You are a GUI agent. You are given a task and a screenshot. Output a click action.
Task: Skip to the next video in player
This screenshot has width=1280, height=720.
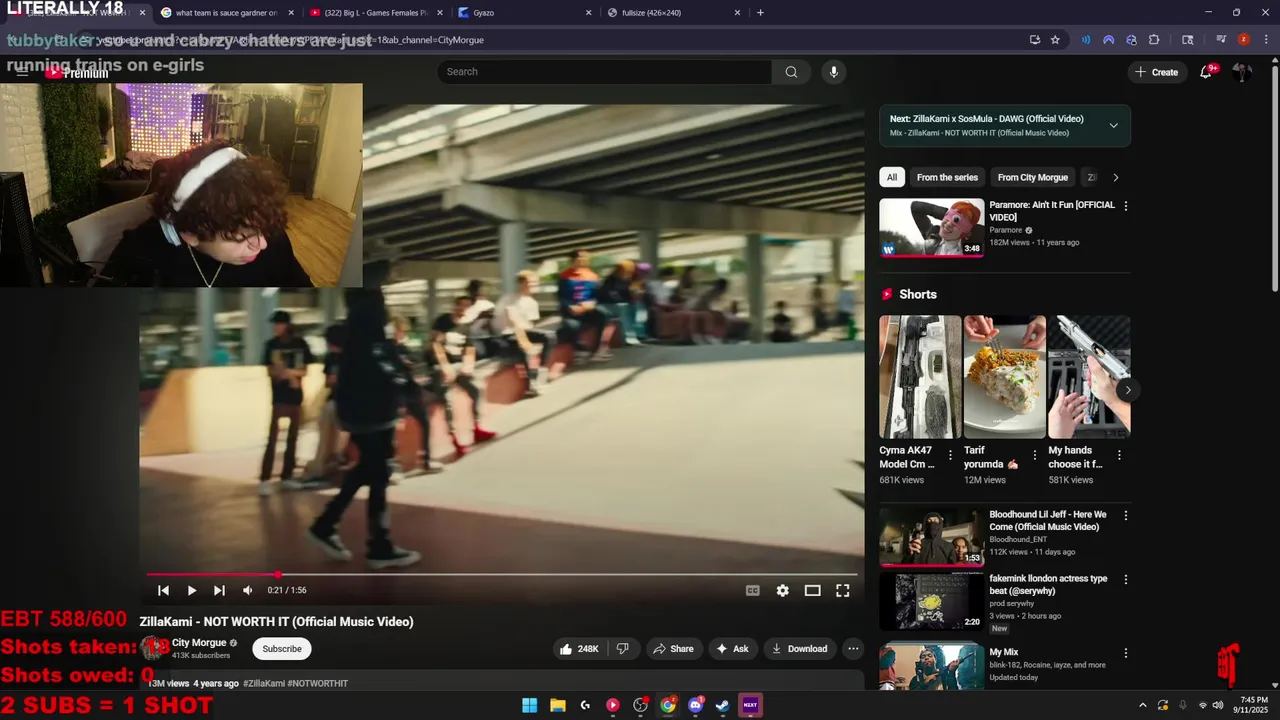coord(219,590)
